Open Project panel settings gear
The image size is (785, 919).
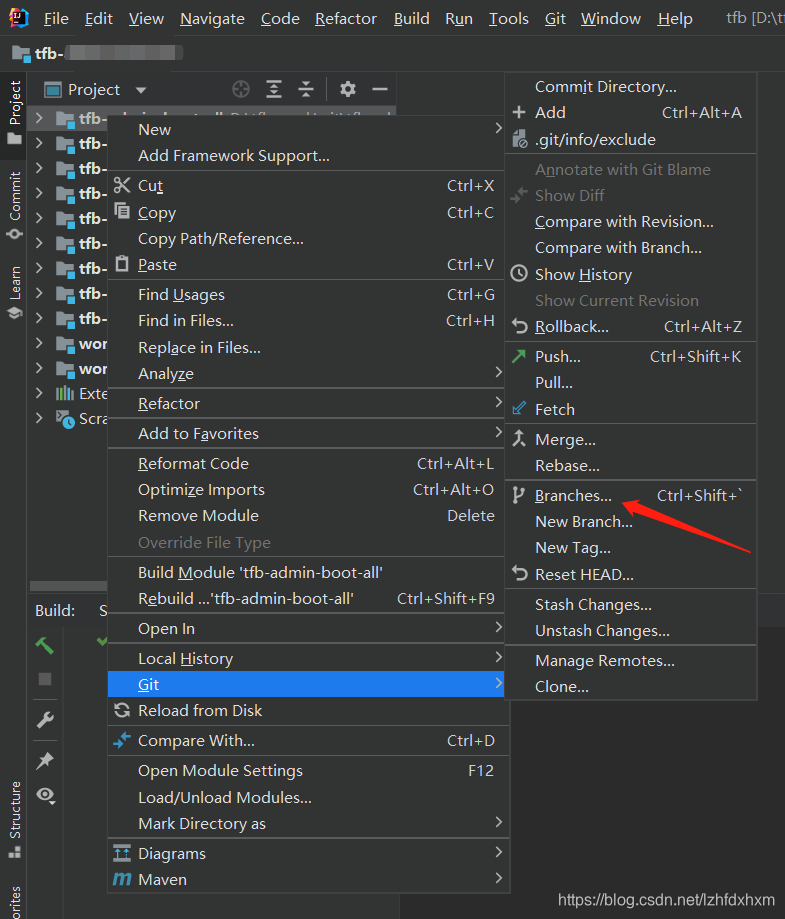[x=348, y=89]
